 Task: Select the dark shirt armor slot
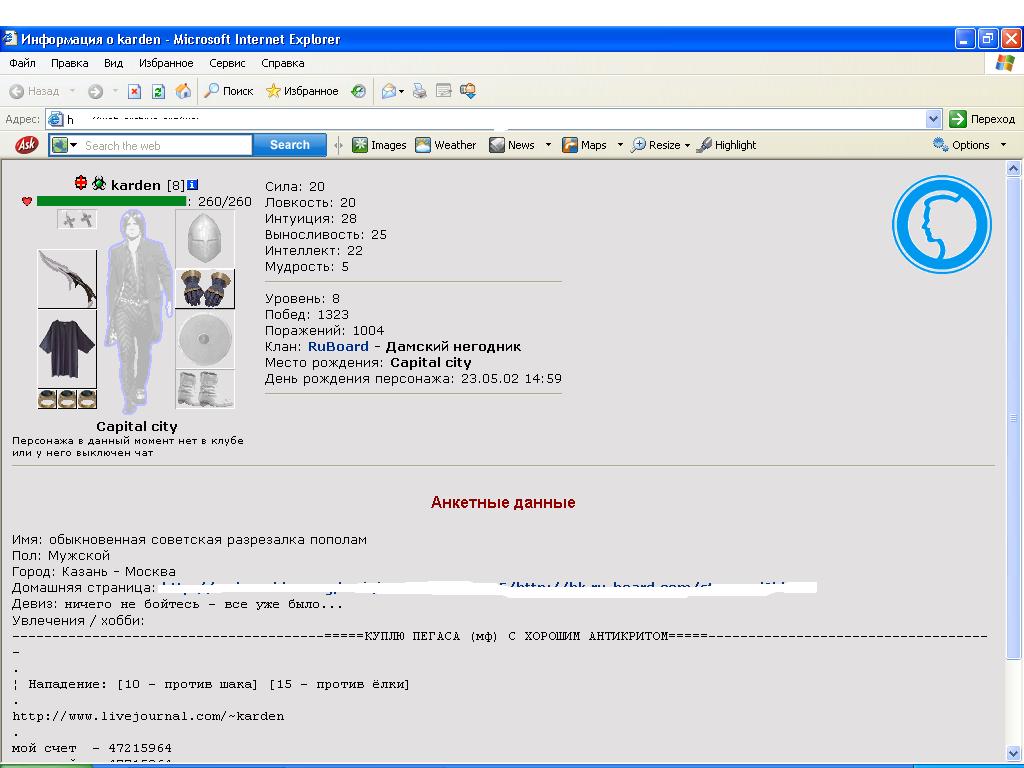tap(67, 349)
